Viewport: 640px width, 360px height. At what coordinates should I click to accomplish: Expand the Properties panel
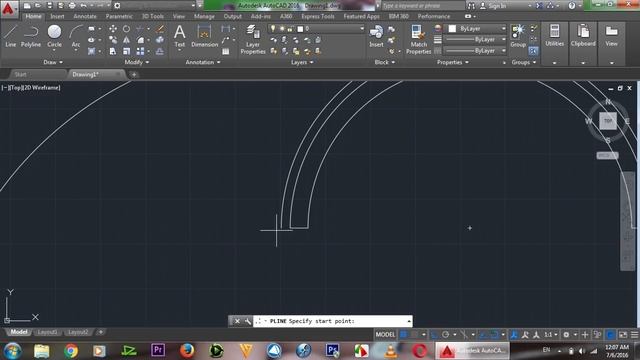453,62
